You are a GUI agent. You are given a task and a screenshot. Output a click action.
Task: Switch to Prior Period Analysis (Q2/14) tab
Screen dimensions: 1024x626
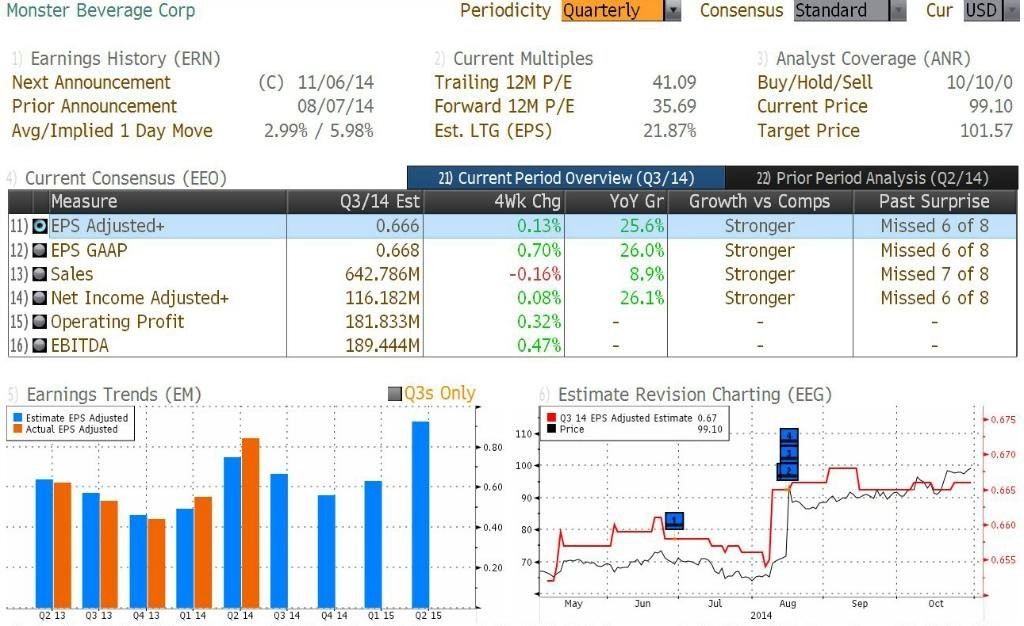[x=871, y=178]
